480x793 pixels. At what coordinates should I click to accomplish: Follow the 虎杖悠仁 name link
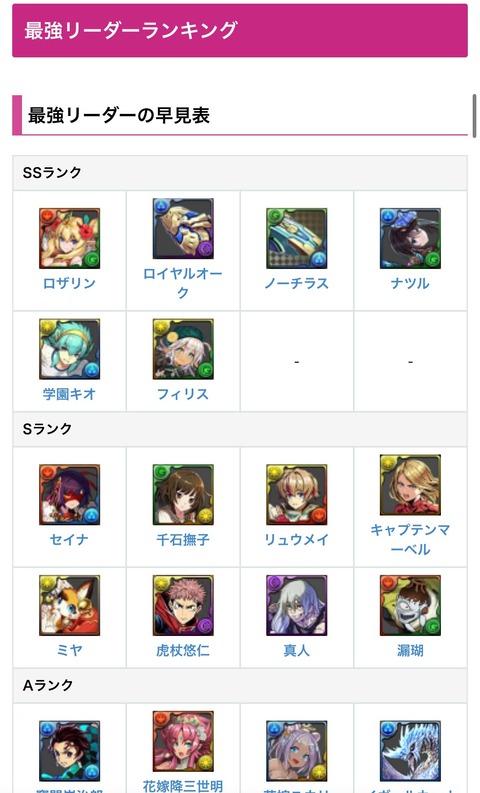point(183,650)
